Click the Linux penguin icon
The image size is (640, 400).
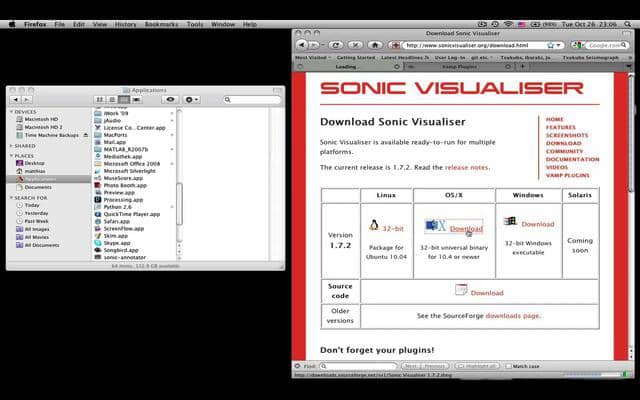tap(373, 225)
